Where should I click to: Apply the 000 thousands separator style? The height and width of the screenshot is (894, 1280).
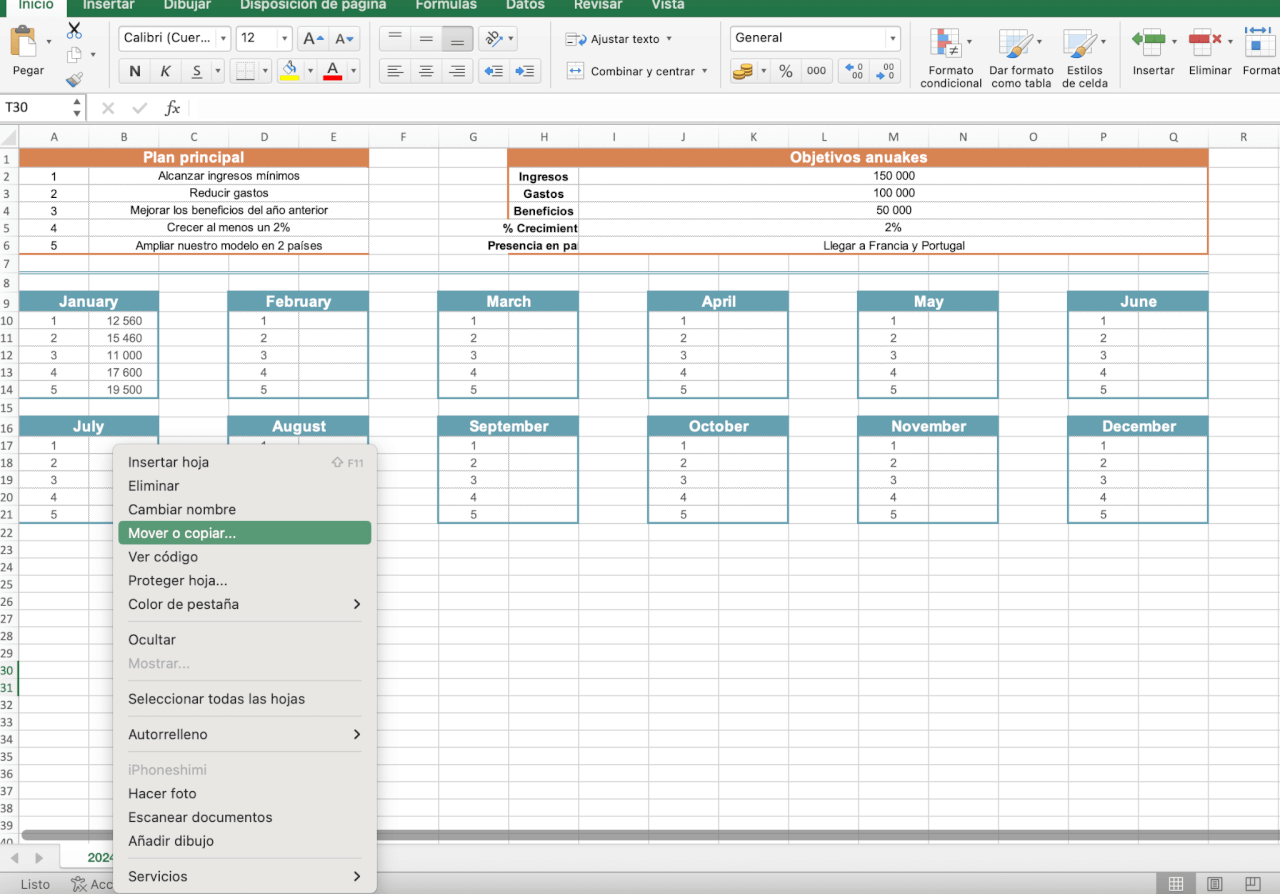(x=817, y=71)
